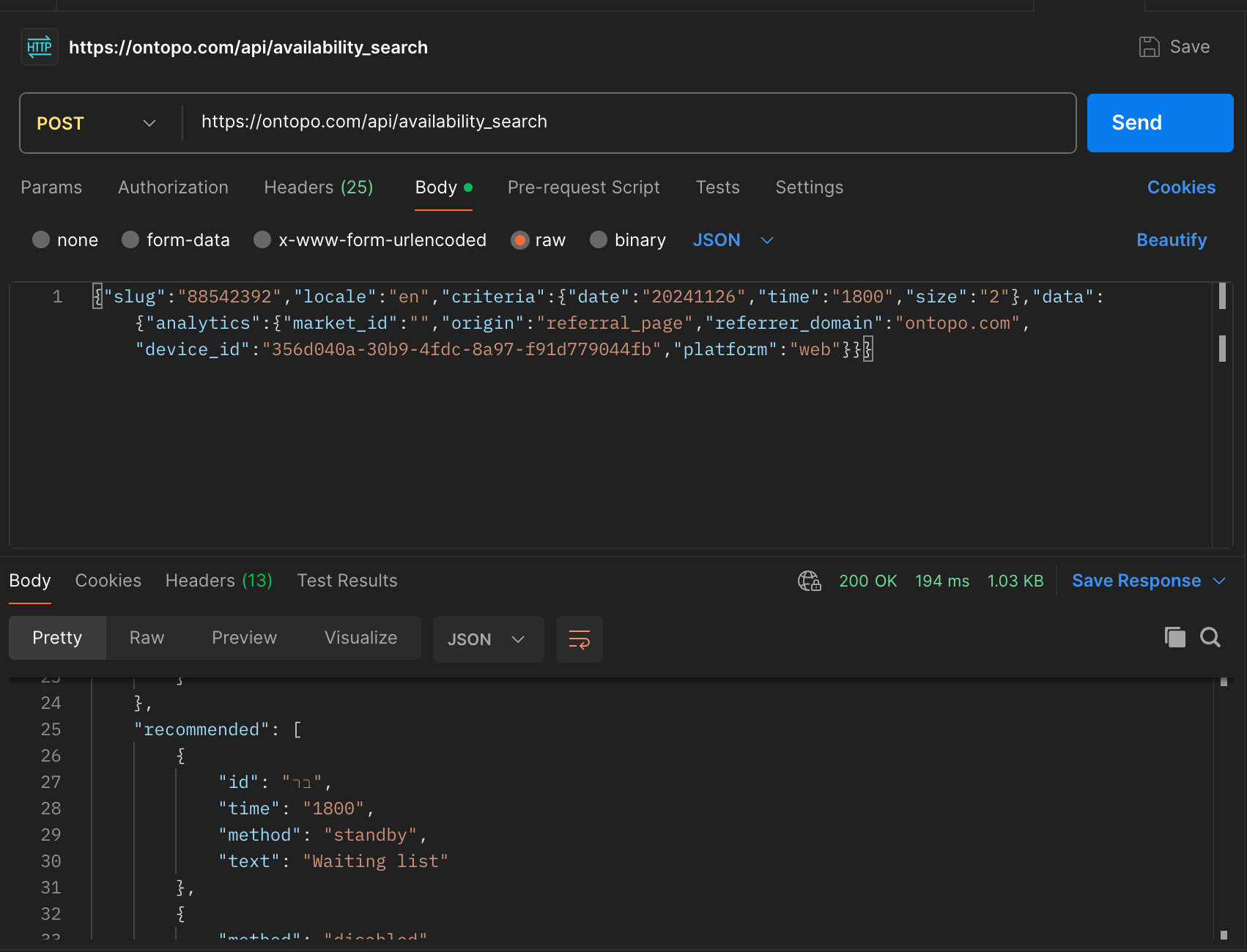Click the Save floppy disk icon
Screen dimensions: 1247x952
1149,47
